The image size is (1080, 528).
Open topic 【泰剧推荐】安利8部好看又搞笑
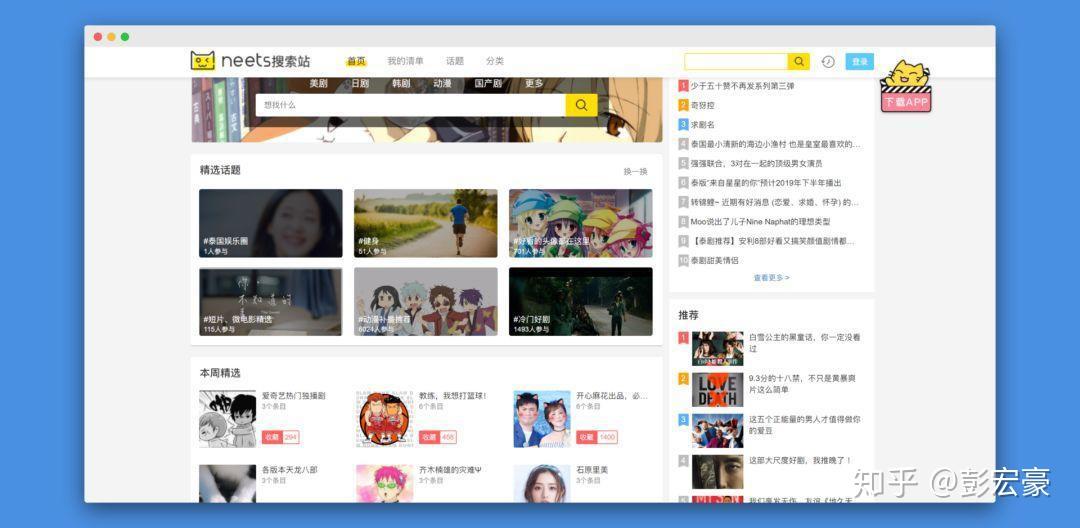pyautogui.click(x=773, y=241)
